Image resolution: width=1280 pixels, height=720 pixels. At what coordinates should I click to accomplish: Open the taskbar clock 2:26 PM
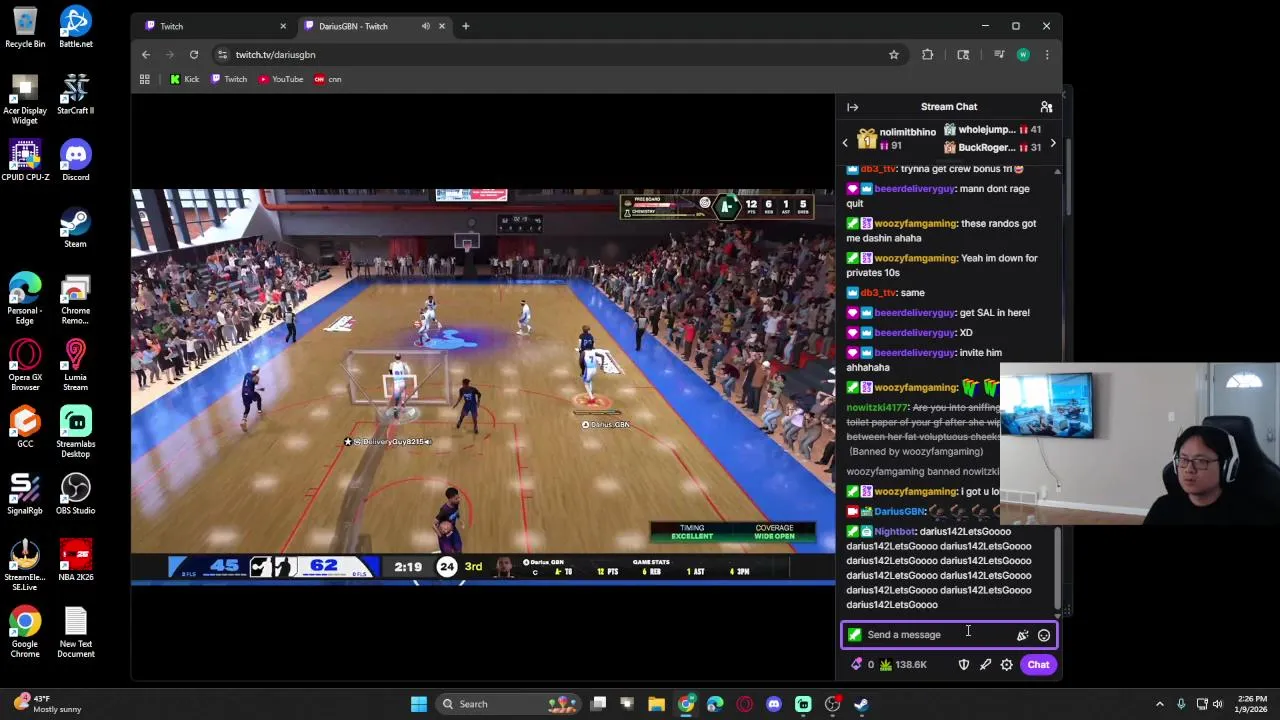(1250, 704)
